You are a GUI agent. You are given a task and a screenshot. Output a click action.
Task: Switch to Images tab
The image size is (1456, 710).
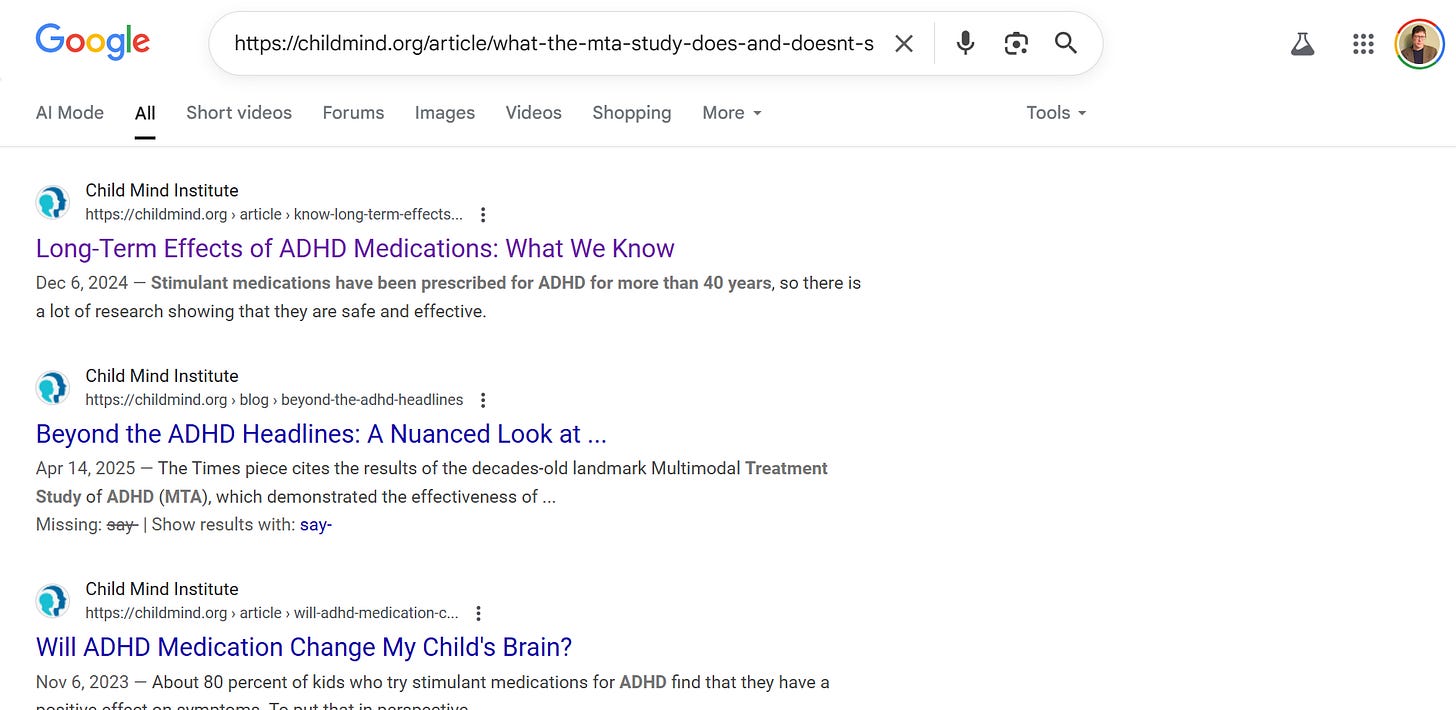pyautogui.click(x=445, y=113)
